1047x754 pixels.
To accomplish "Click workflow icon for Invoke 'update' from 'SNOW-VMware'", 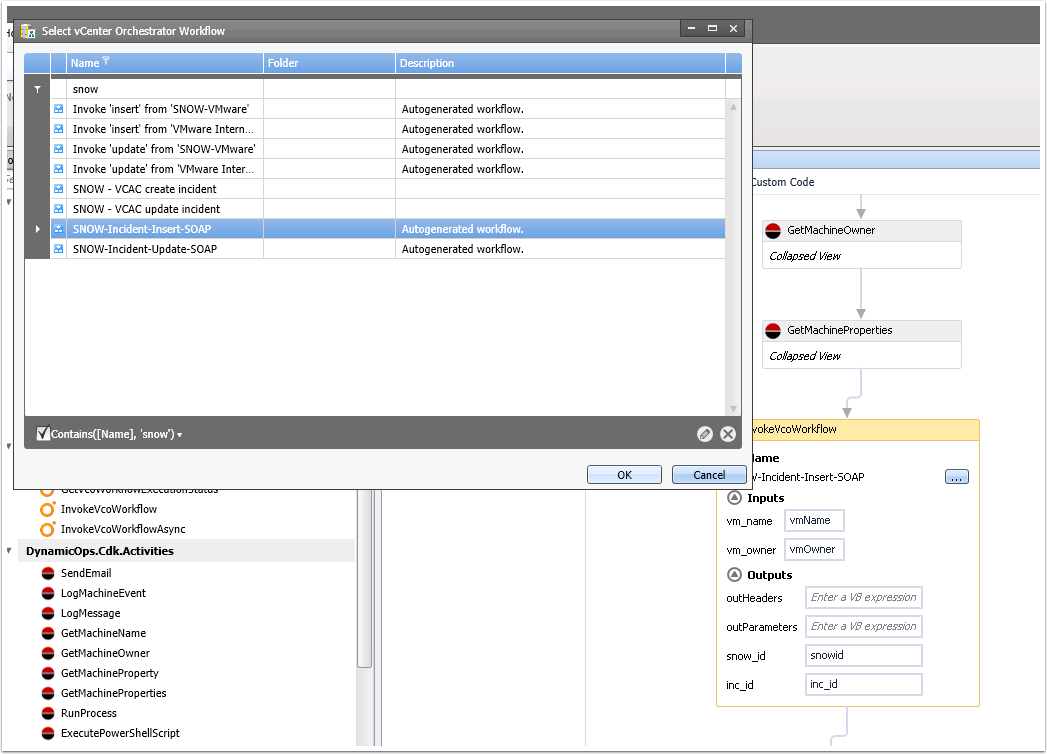I will 59,149.
